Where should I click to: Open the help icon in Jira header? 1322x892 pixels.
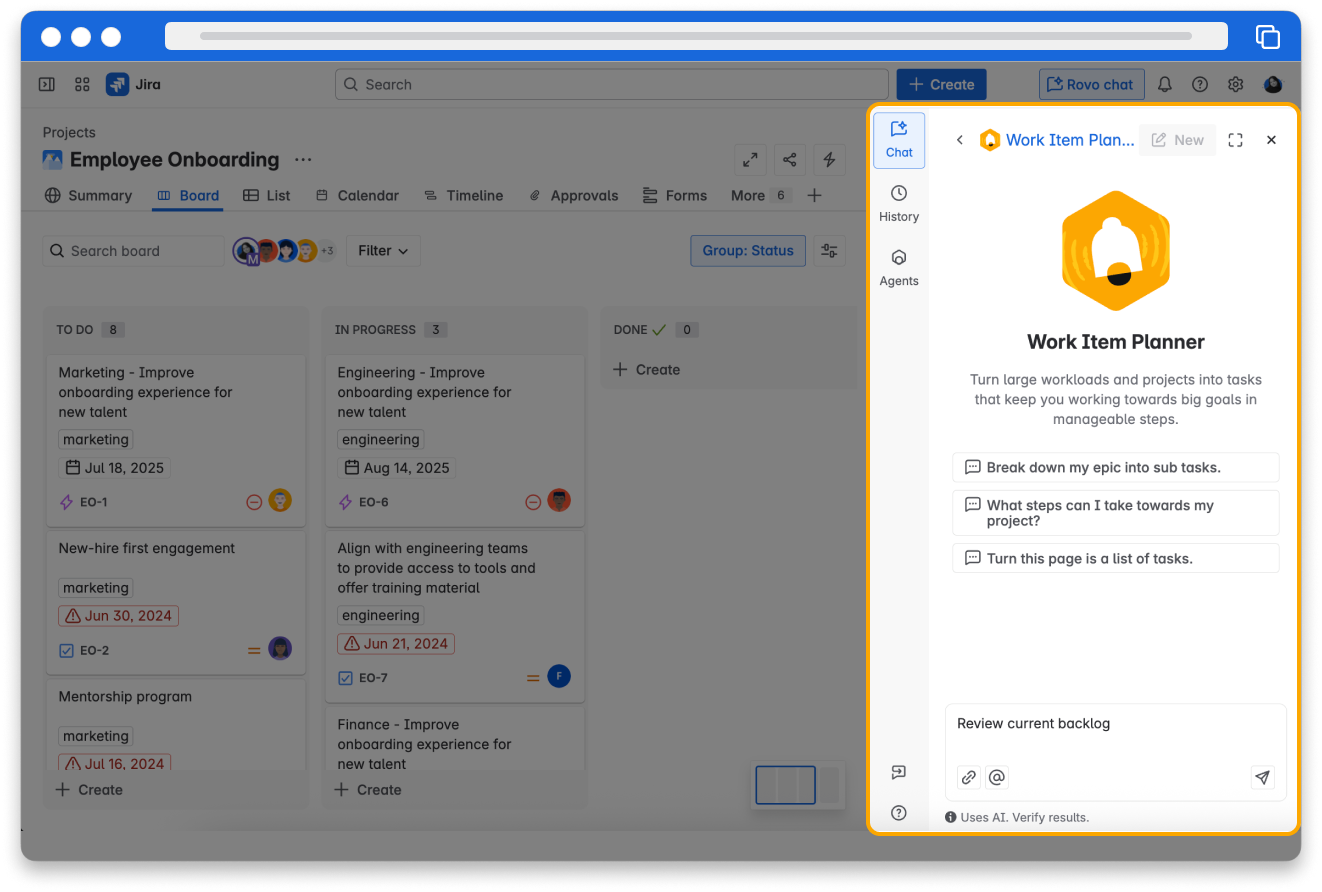click(1200, 85)
